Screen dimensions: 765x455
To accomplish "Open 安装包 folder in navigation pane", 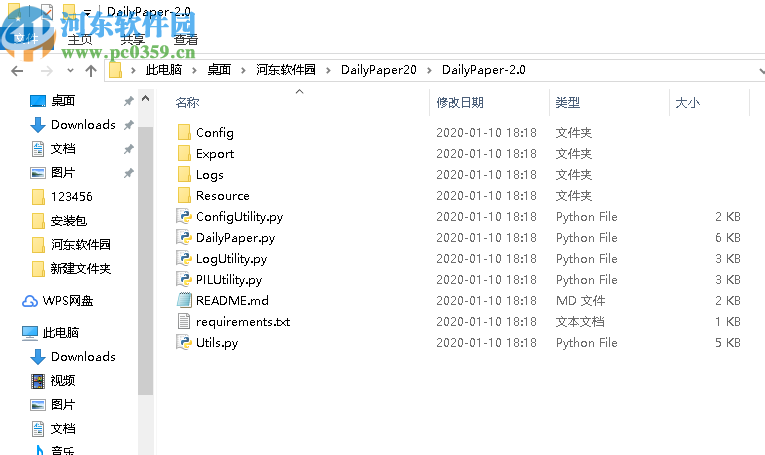I will (x=59, y=220).
